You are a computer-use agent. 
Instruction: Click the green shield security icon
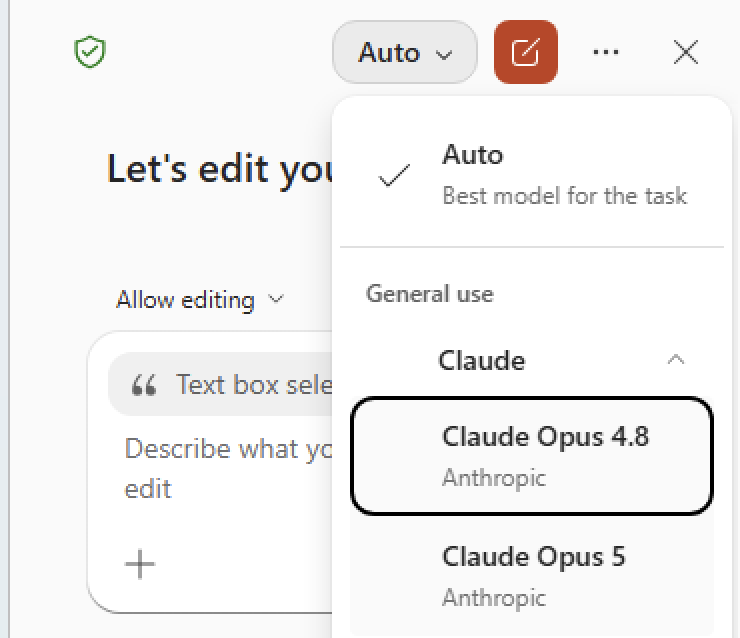tap(90, 52)
